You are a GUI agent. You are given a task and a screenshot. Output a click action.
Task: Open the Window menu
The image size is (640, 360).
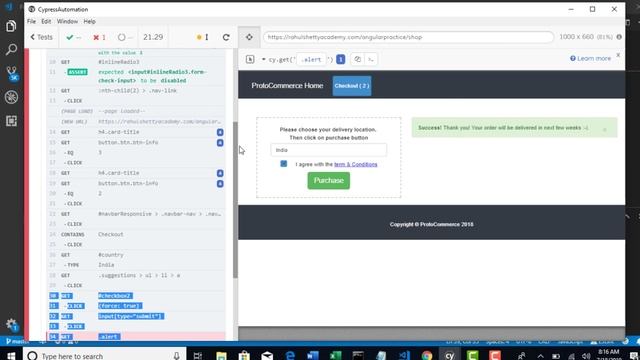click(x=67, y=21)
